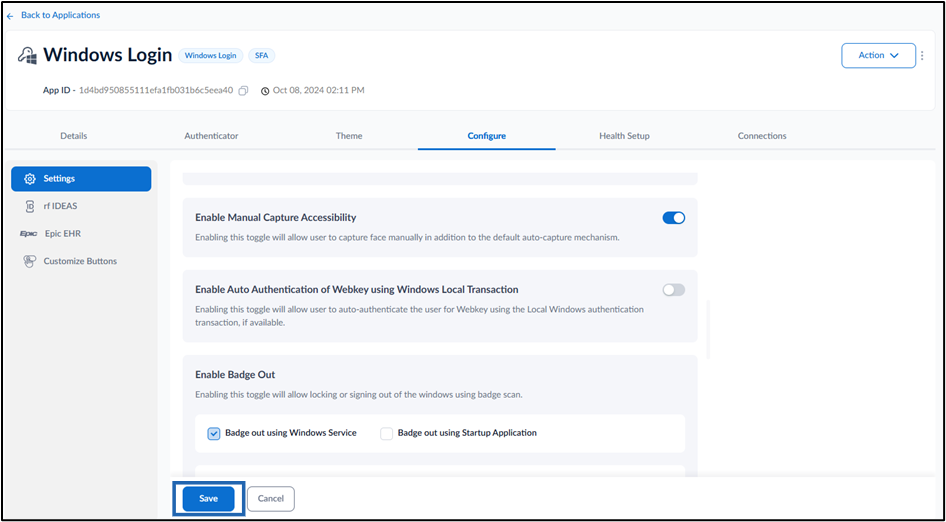Select Settings in the sidebar
Viewport: 946px width, 522px height.
(x=81, y=179)
